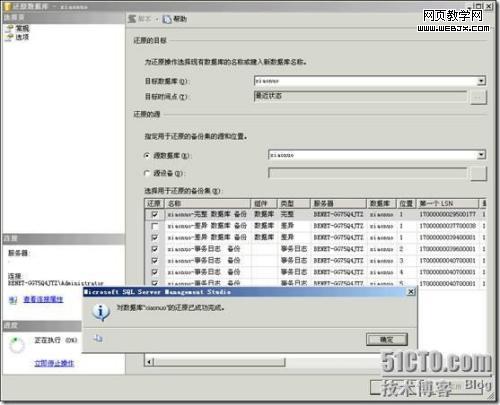Toggle checkbox for 事务日志 row with position 3
The image size is (500, 405).
click(155, 260)
